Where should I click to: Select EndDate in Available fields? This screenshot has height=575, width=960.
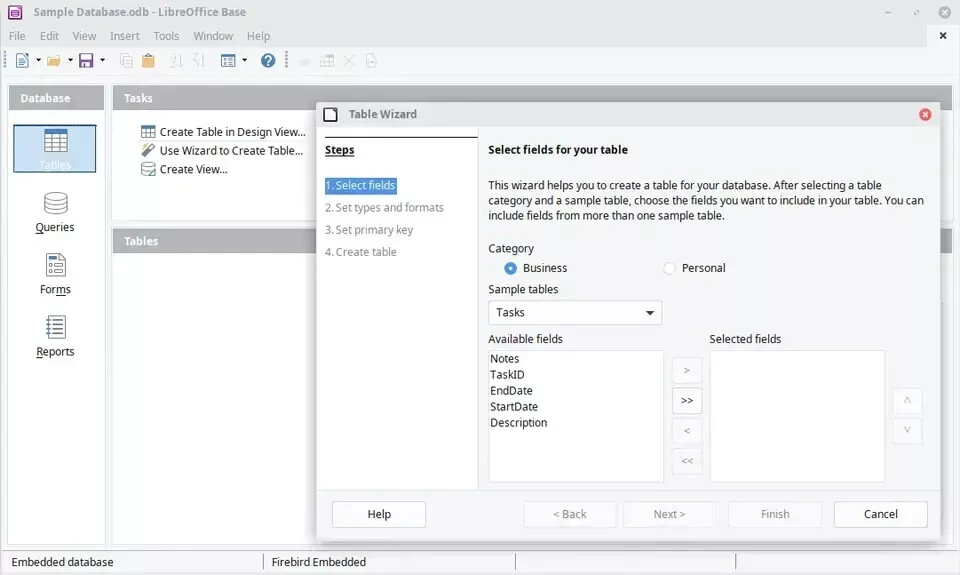pyautogui.click(x=511, y=391)
